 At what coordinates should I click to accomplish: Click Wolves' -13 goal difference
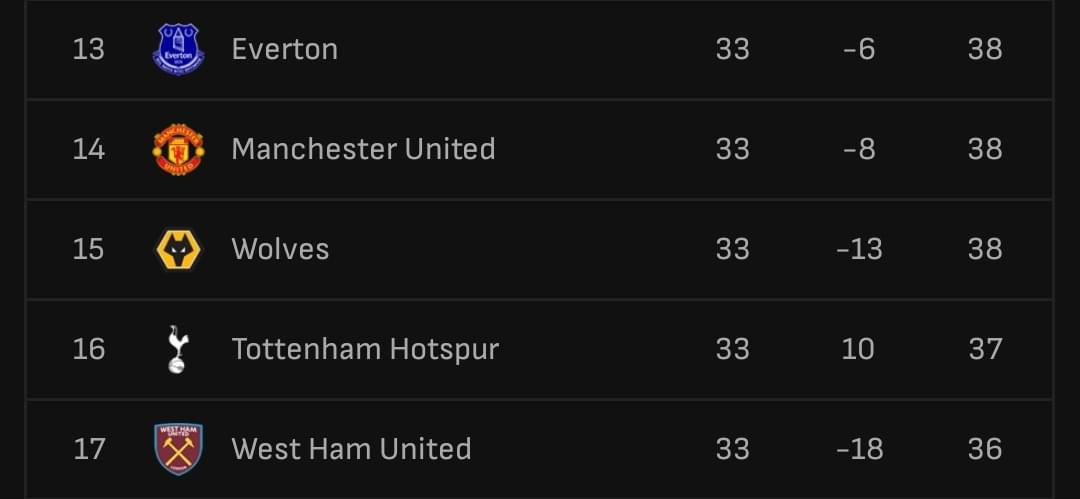(859, 249)
